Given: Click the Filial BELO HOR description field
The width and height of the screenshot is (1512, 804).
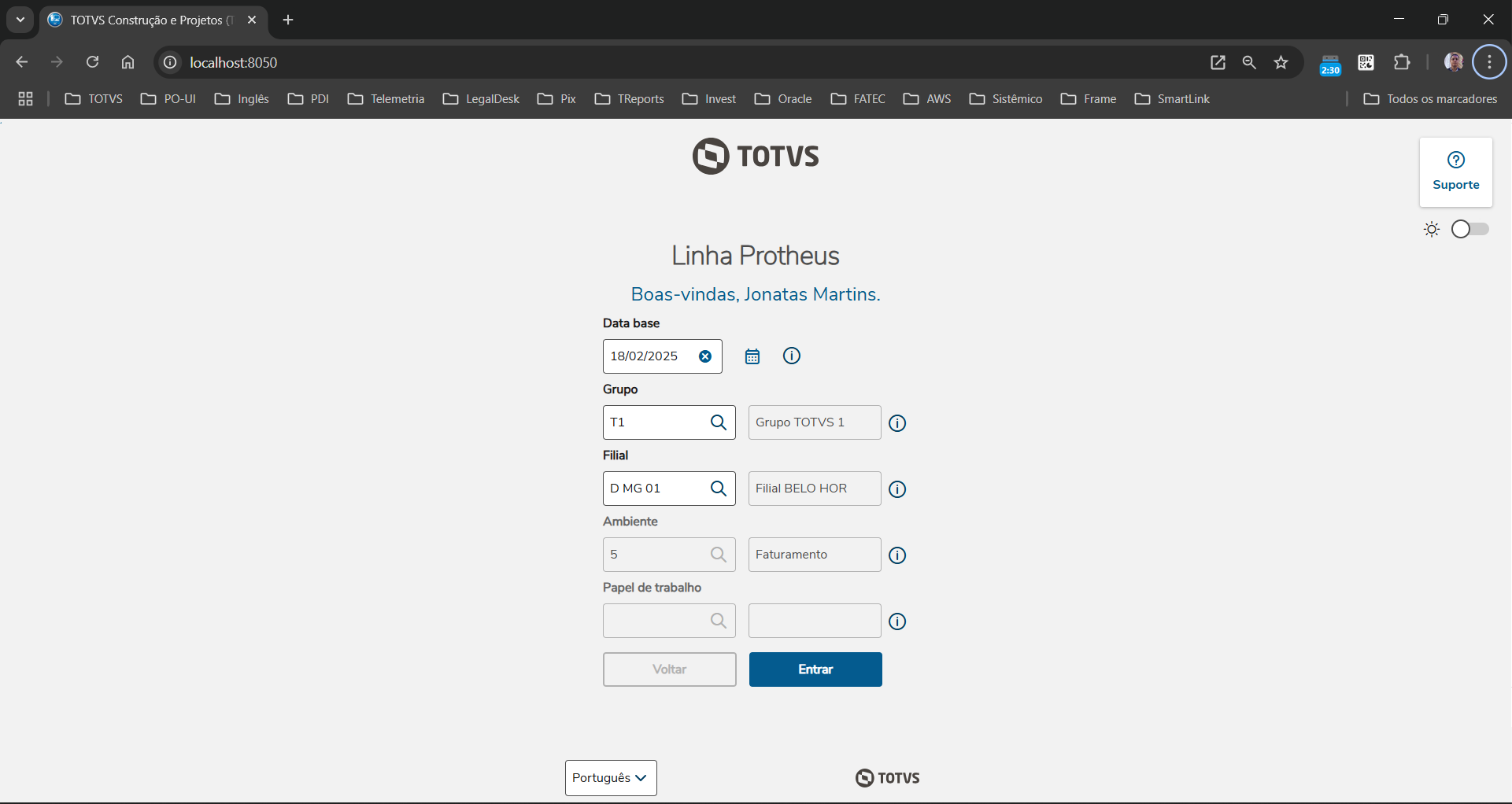Looking at the screenshot, I should [x=815, y=489].
